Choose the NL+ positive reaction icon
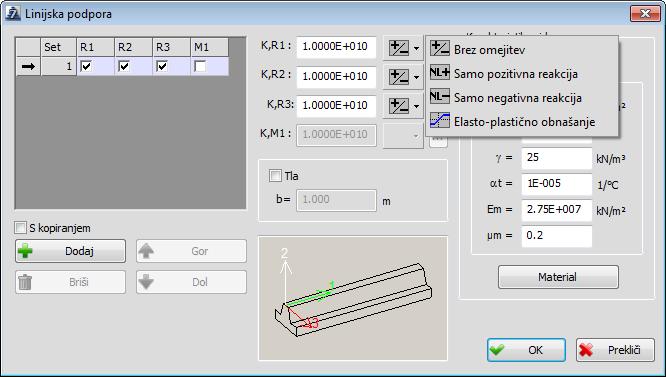This screenshot has height=377, width=666. [440, 73]
